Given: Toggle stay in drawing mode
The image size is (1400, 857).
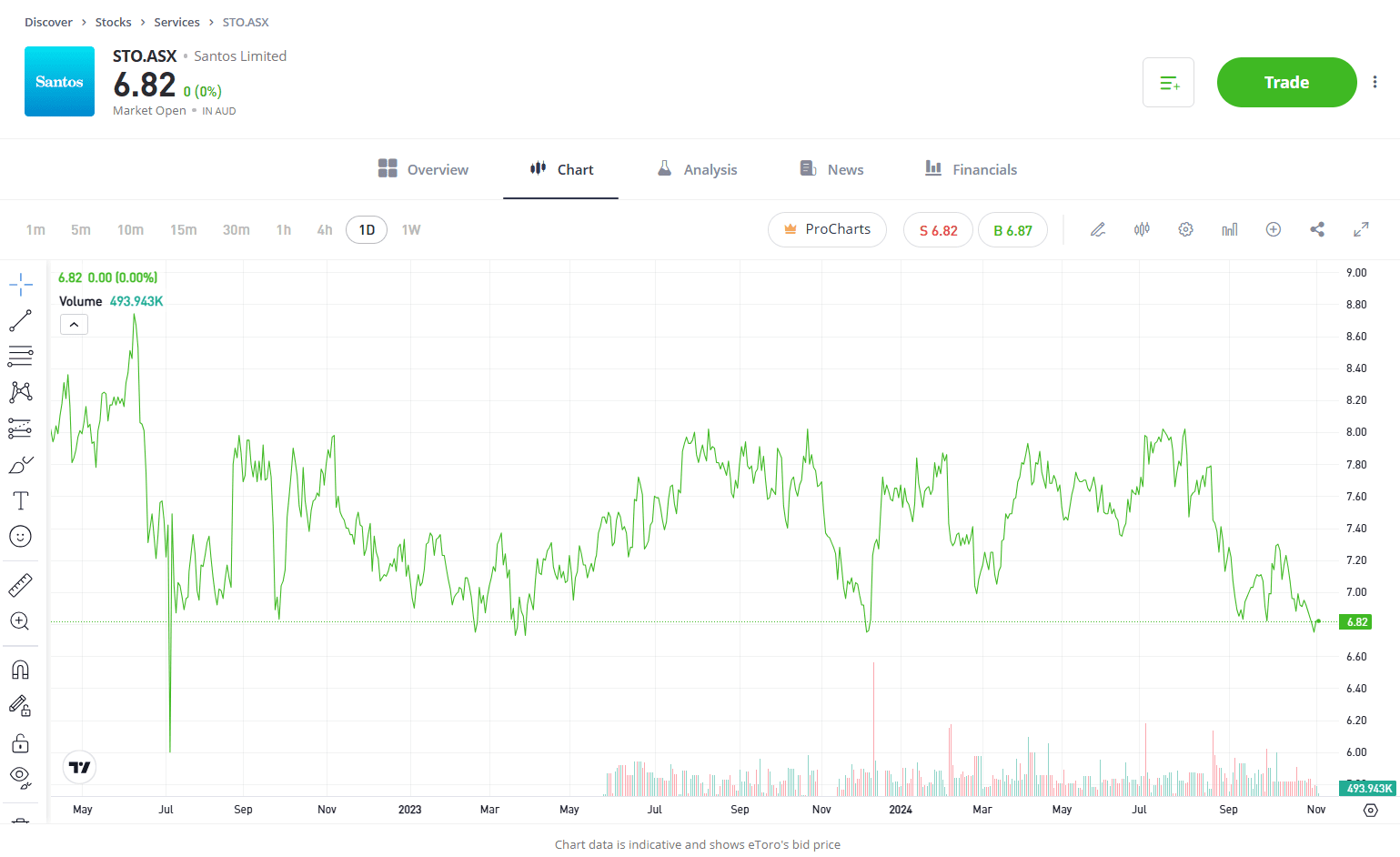Looking at the screenshot, I should [21, 706].
